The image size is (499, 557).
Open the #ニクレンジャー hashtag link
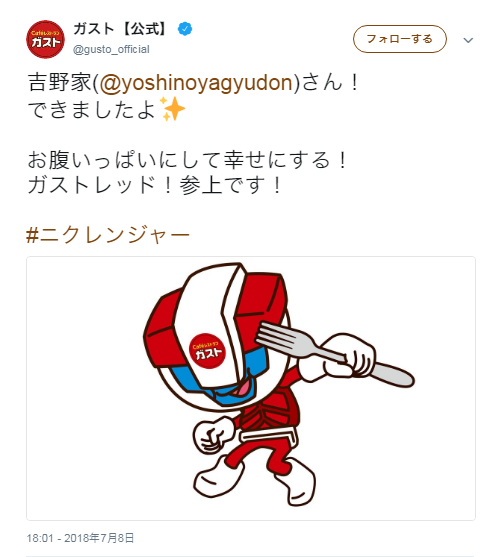108,235
